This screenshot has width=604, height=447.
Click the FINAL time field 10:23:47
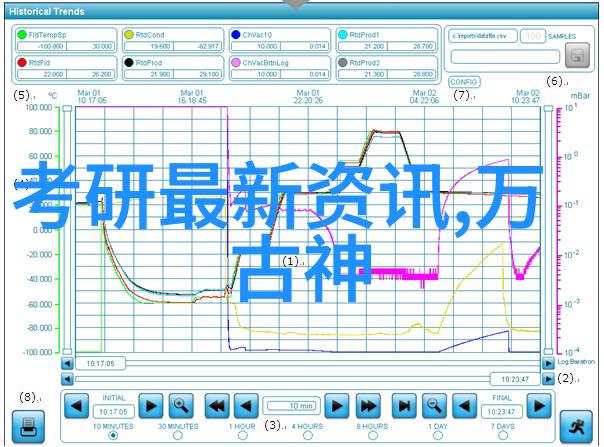coord(502,412)
